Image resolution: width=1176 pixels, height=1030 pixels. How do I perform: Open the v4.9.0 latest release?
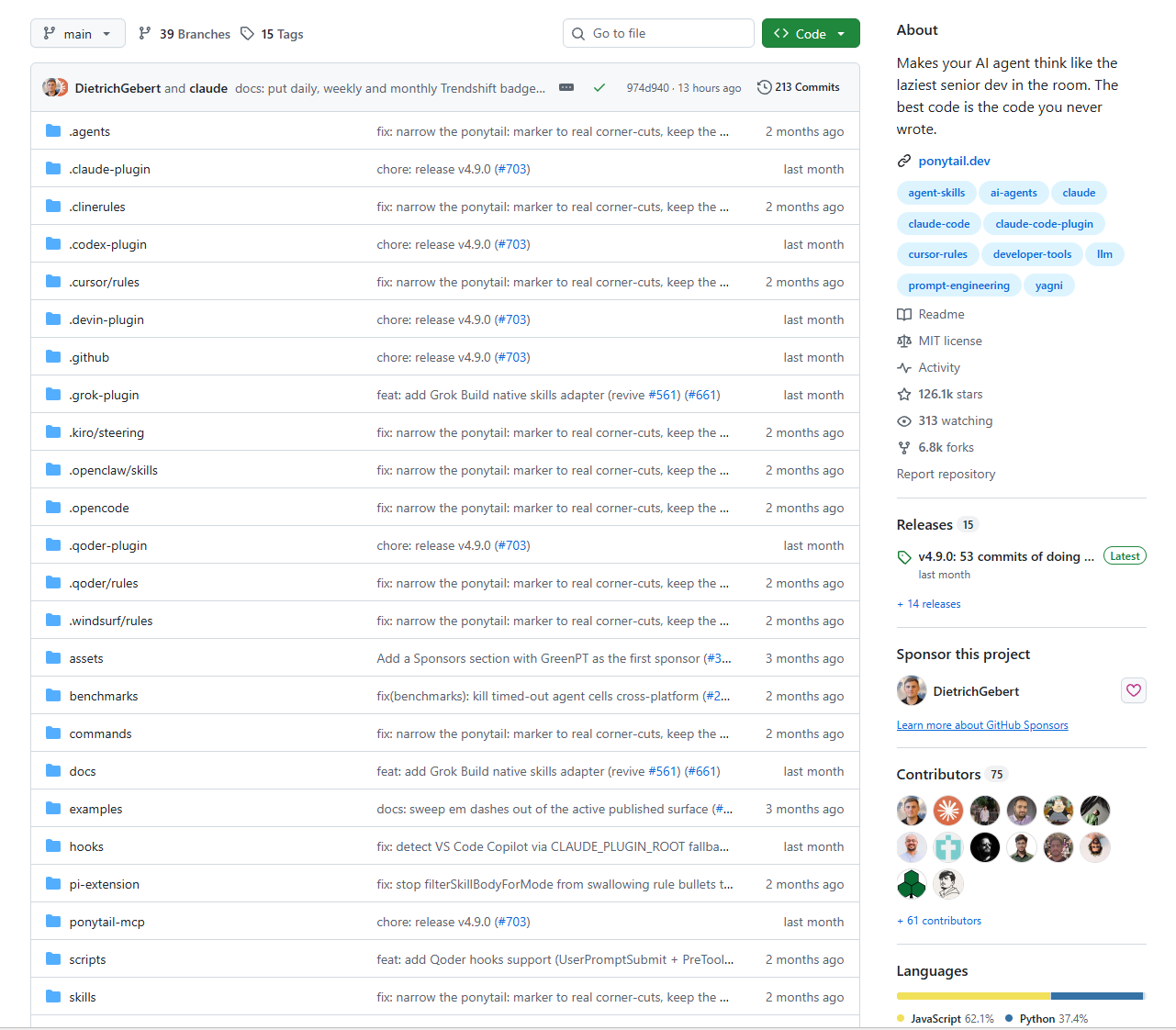click(1006, 556)
